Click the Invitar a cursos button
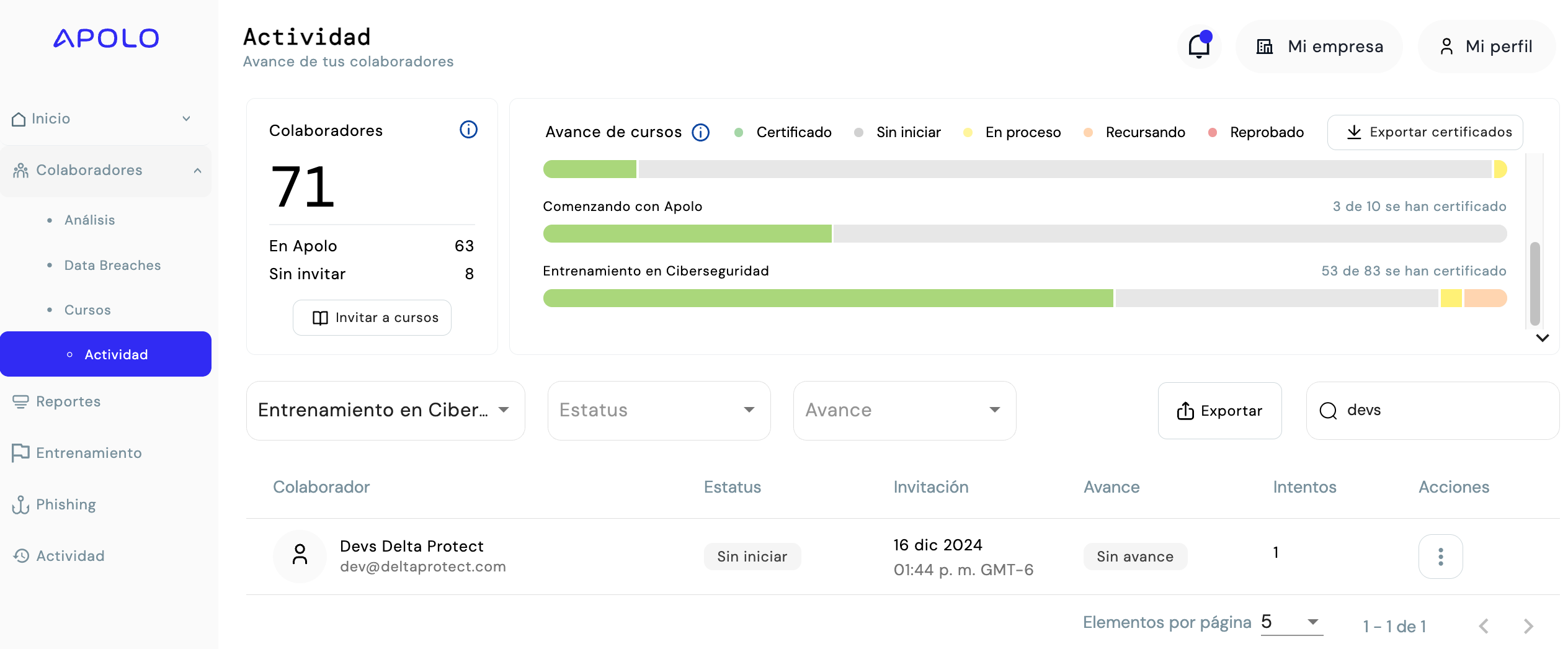This screenshot has height=649, width=1568. click(x=372, y=318)
